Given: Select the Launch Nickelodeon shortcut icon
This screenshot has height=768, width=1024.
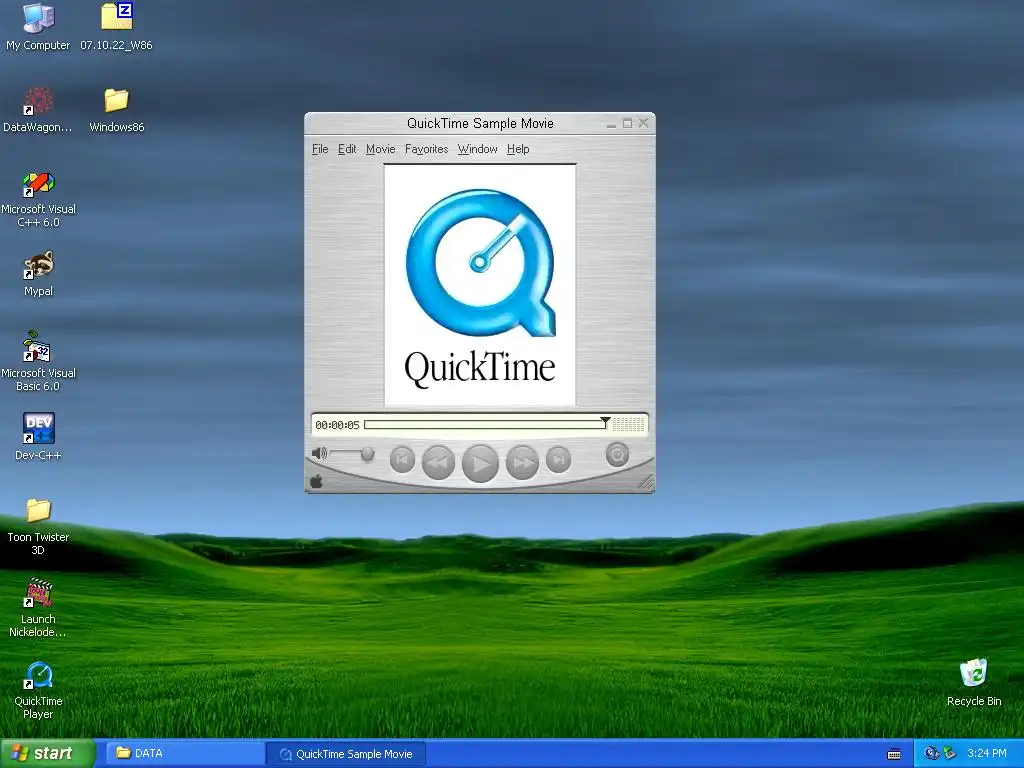Looking at the screenshot, I should 38,607.
